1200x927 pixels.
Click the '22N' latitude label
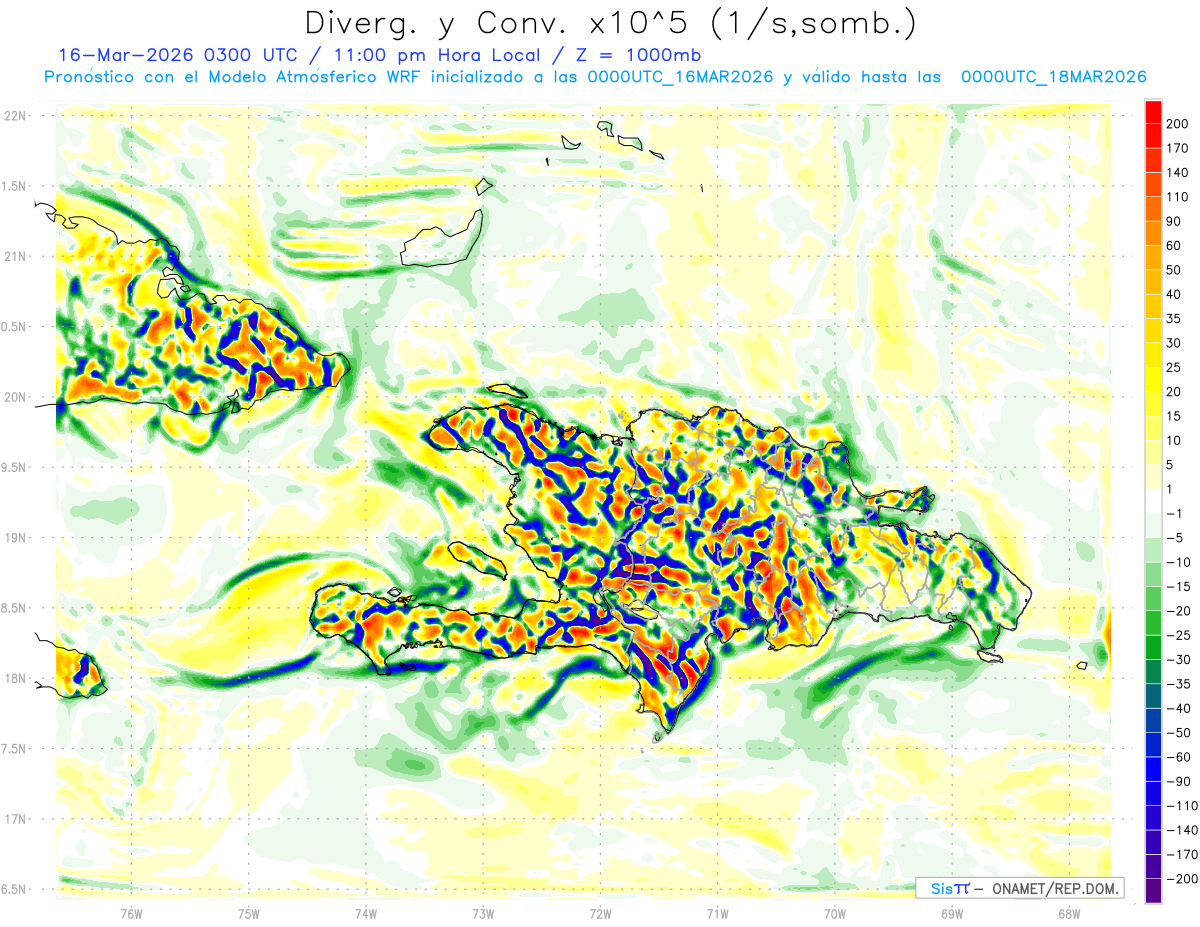13,115
